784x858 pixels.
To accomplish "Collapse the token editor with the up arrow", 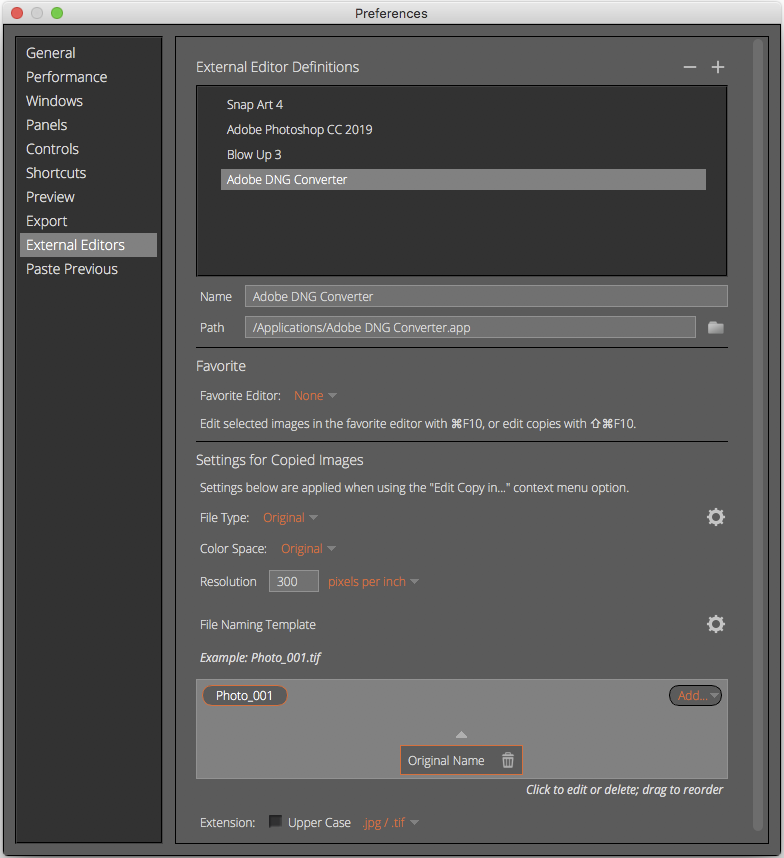I will pyautogui.click(x=461, y=735).
